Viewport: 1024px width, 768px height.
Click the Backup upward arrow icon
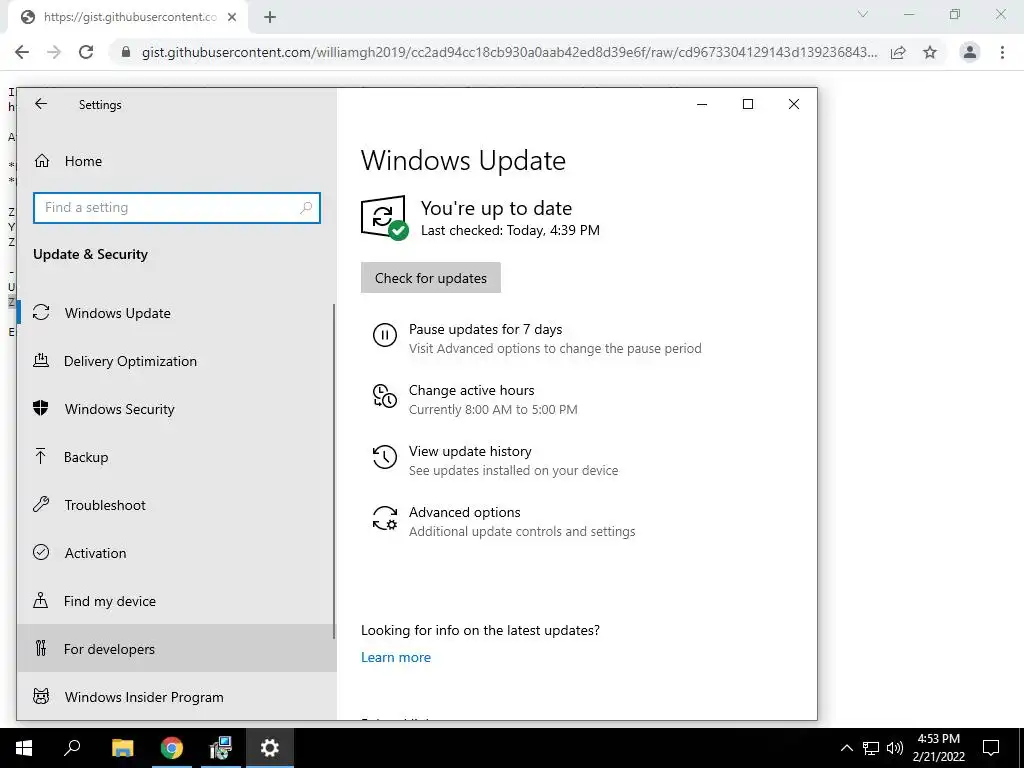click(40, 456)
